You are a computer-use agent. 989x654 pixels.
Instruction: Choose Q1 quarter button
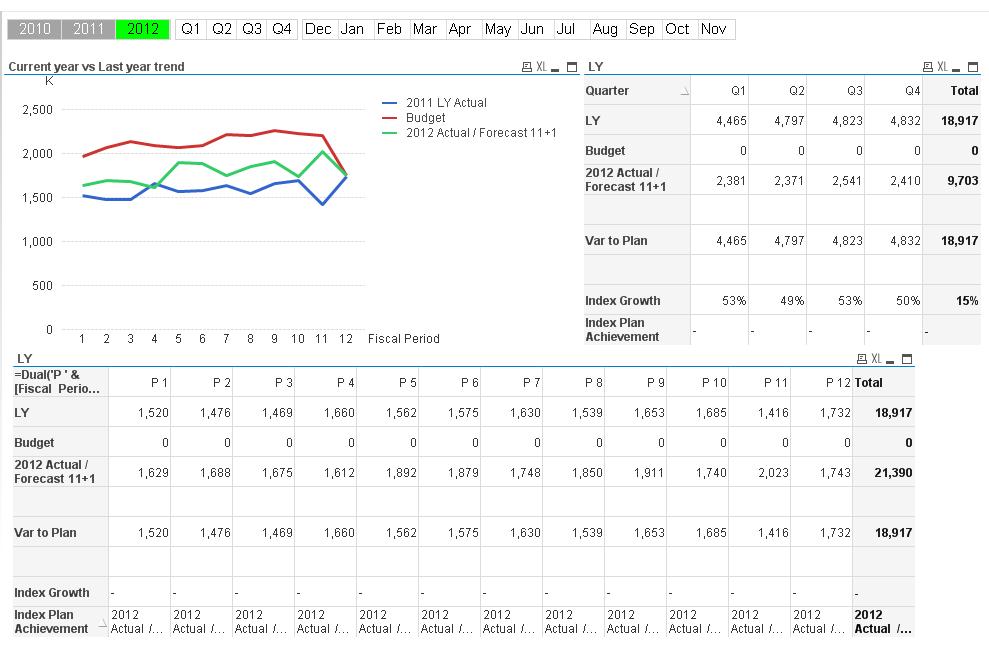click(x=190, y=29)
